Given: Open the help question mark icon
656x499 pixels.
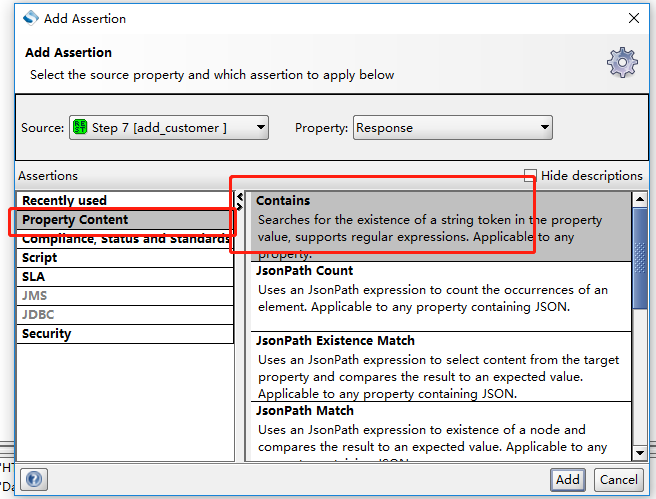Looking at the screenshot, I should (33, 480).
